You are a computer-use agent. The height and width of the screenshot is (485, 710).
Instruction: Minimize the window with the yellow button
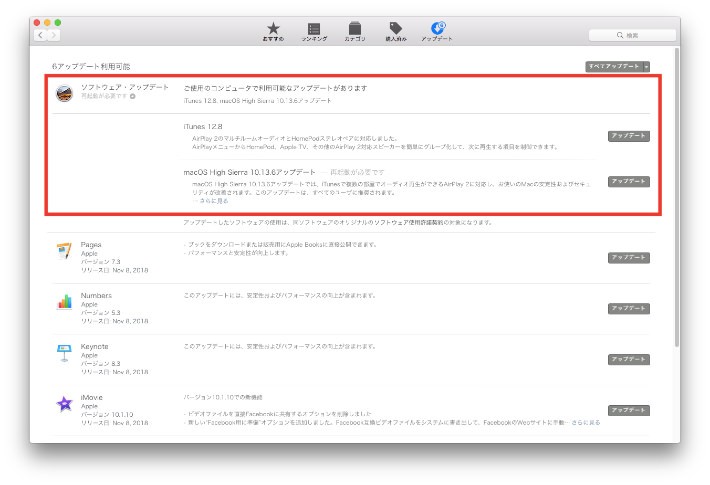coord(47,23)
